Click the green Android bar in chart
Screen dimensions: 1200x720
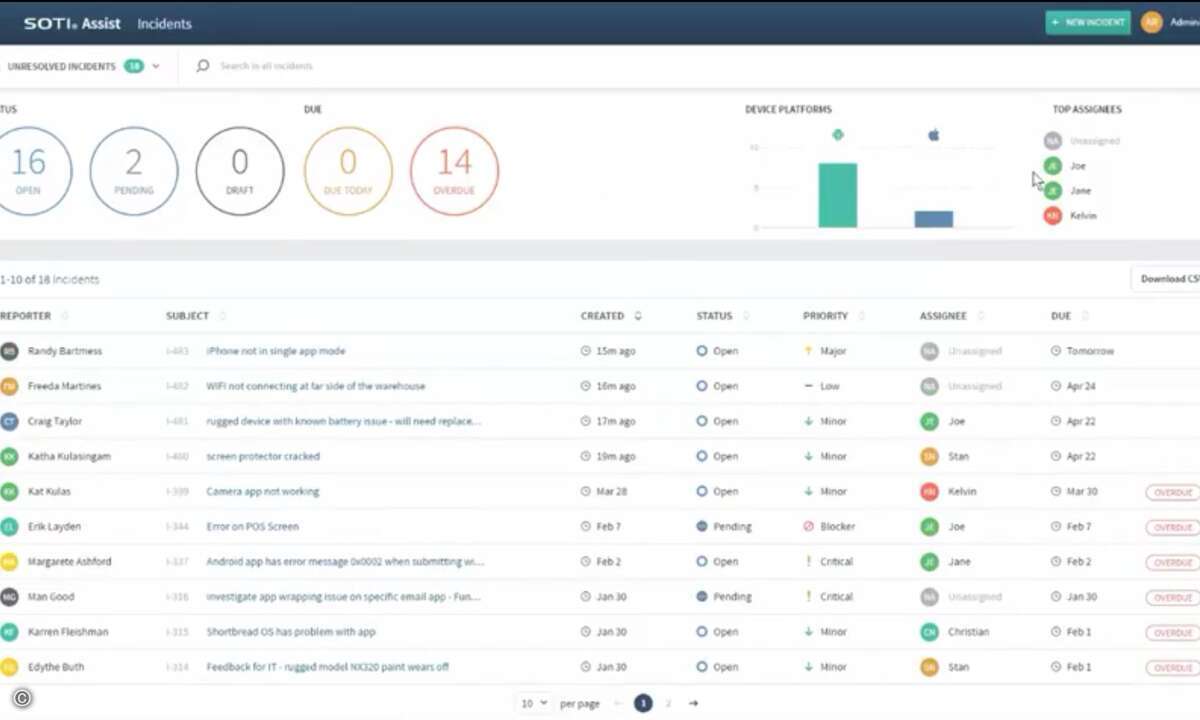coord(838,195)
